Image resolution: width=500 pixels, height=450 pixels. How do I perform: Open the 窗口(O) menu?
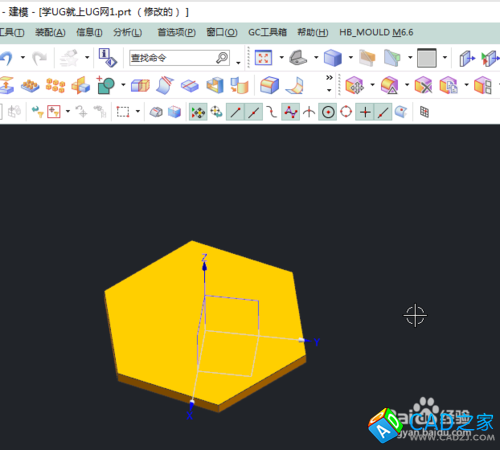click(222, 32)
